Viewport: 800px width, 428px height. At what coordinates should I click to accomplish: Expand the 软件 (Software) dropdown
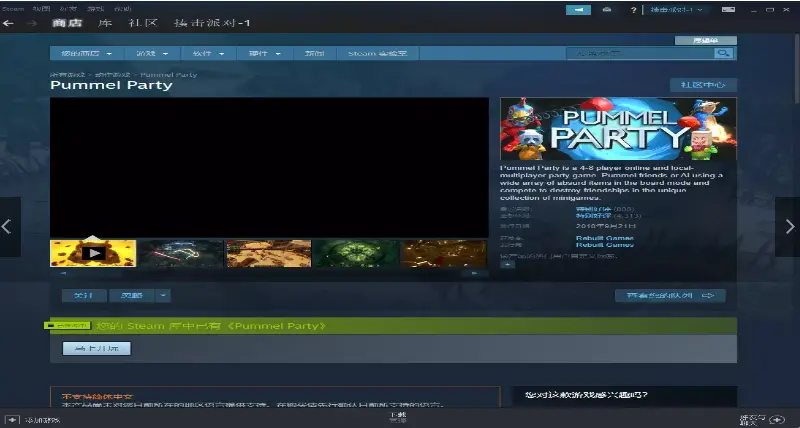(208, 54)
